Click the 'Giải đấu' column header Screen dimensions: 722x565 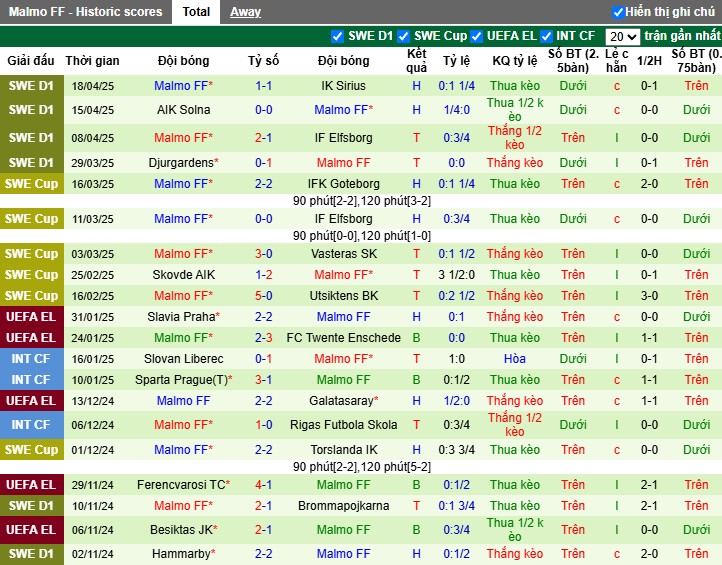(31, 60)
